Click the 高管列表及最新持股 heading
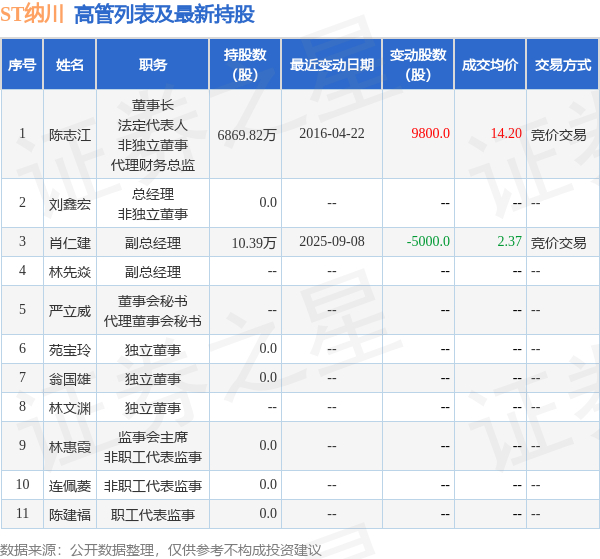Screen dimensions: 600x559 [x=164, y=15]
